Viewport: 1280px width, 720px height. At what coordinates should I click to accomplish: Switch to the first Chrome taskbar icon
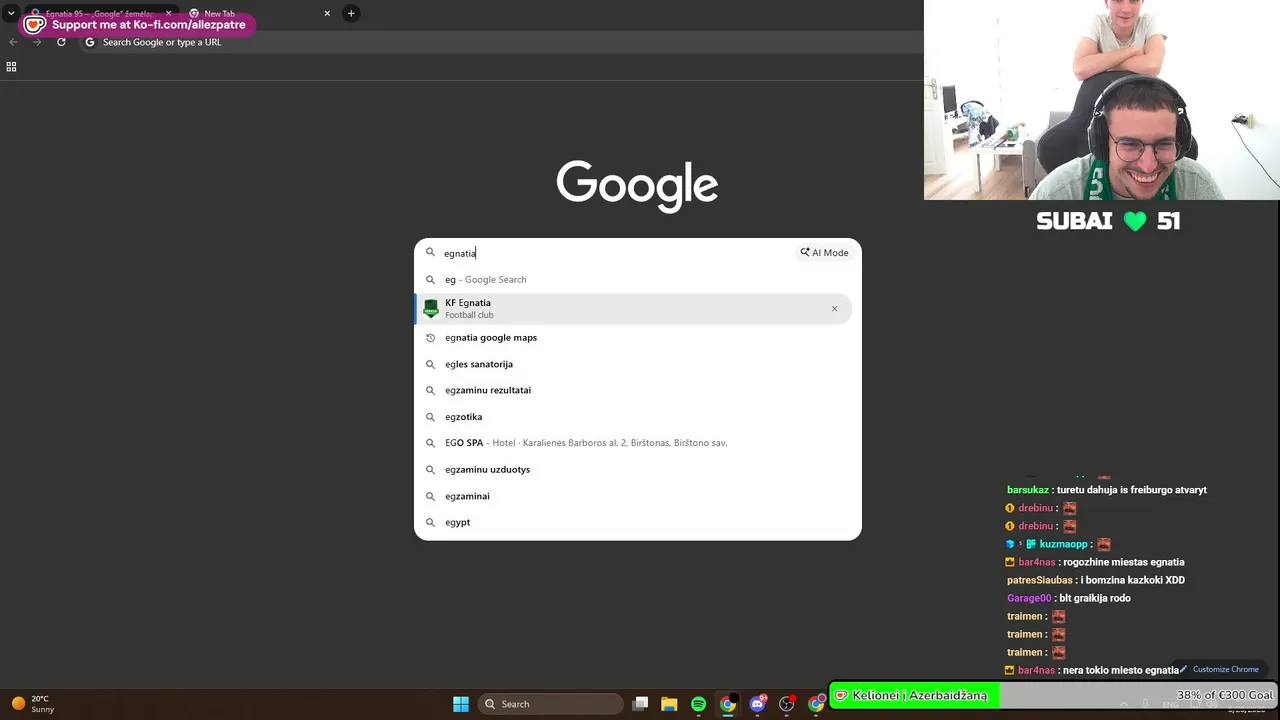(728, 704)
